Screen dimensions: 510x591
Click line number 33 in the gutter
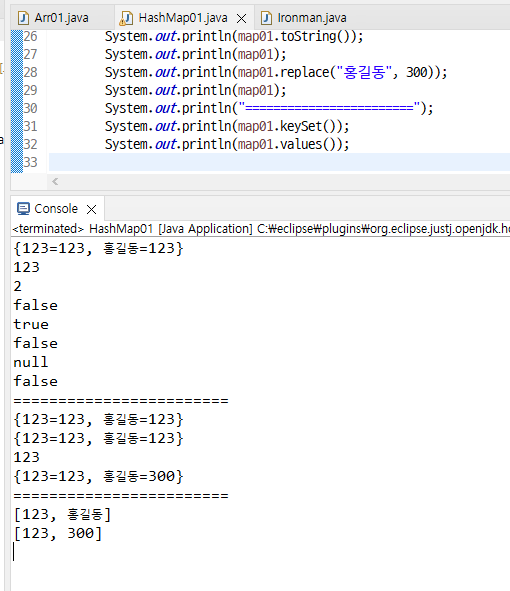pos(30,162)
